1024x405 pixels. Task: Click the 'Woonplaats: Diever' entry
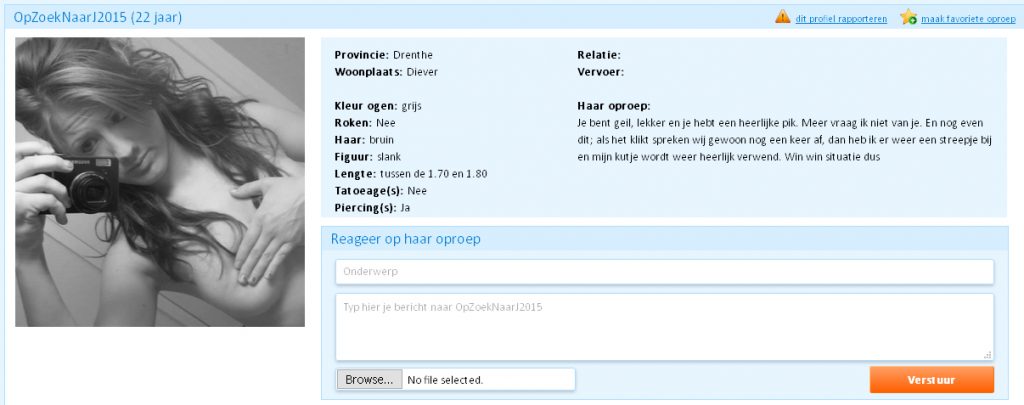386,72
